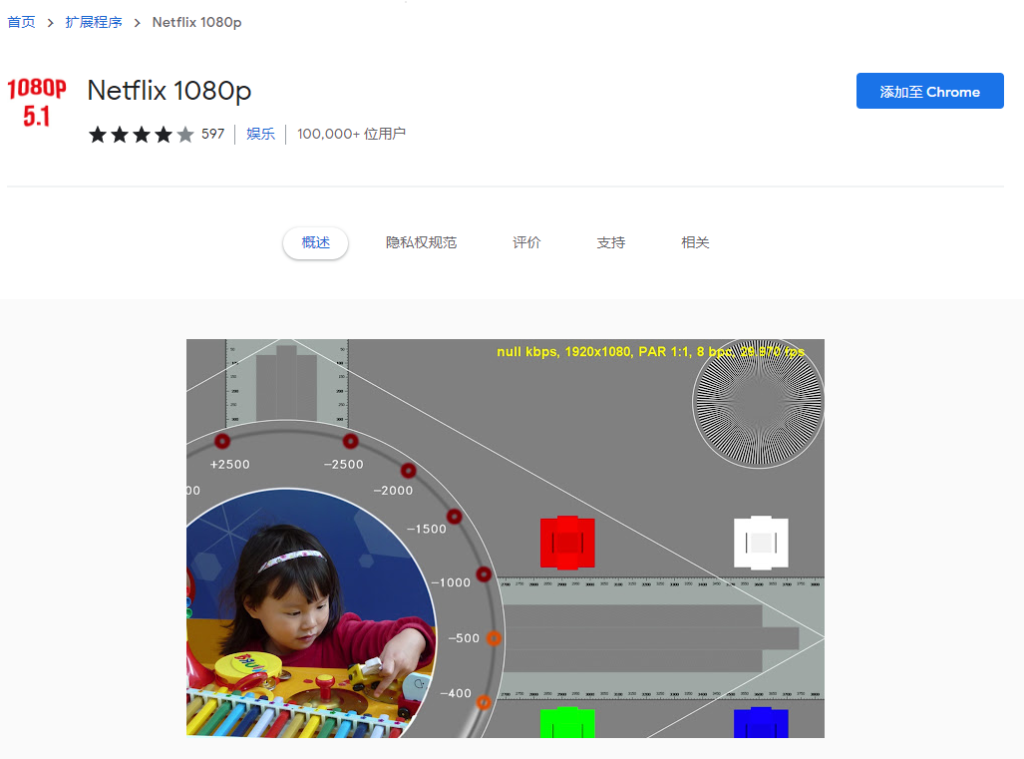
Task: Click the first rating star
Action: click(98, 135)
